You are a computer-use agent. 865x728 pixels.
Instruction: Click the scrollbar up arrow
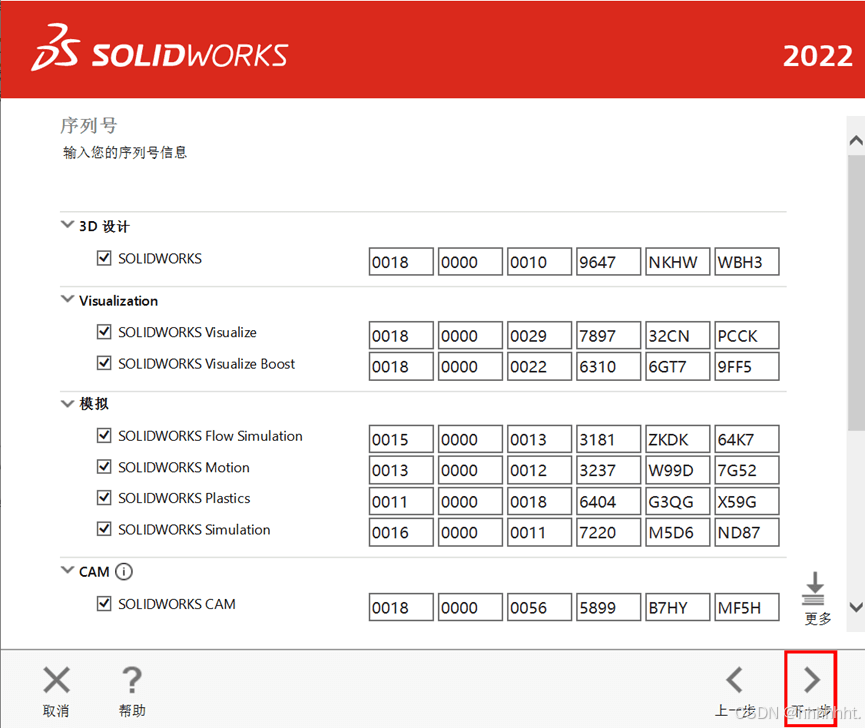(856, 140)
